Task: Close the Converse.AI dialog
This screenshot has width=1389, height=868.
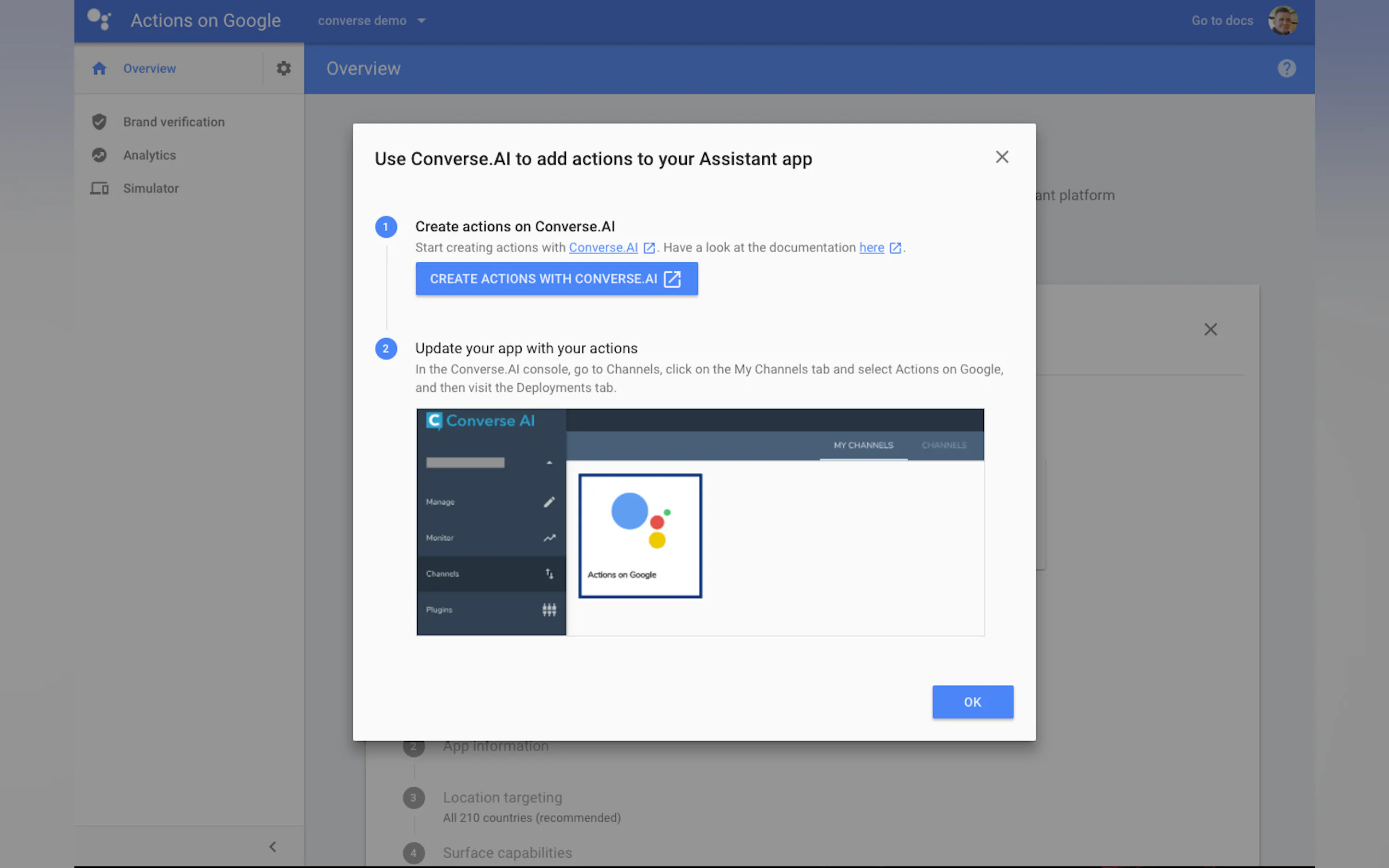Action: click(1001, 157)
